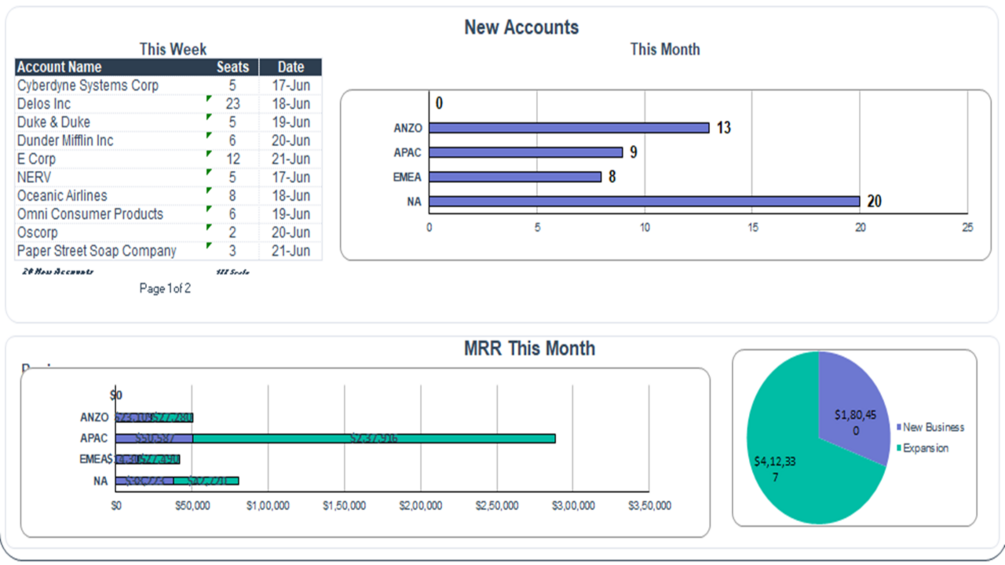Viewport: 1005px width, 565px height.
Task: Click the Page 1 of 2 label
Action: click(x=165, y=288)
